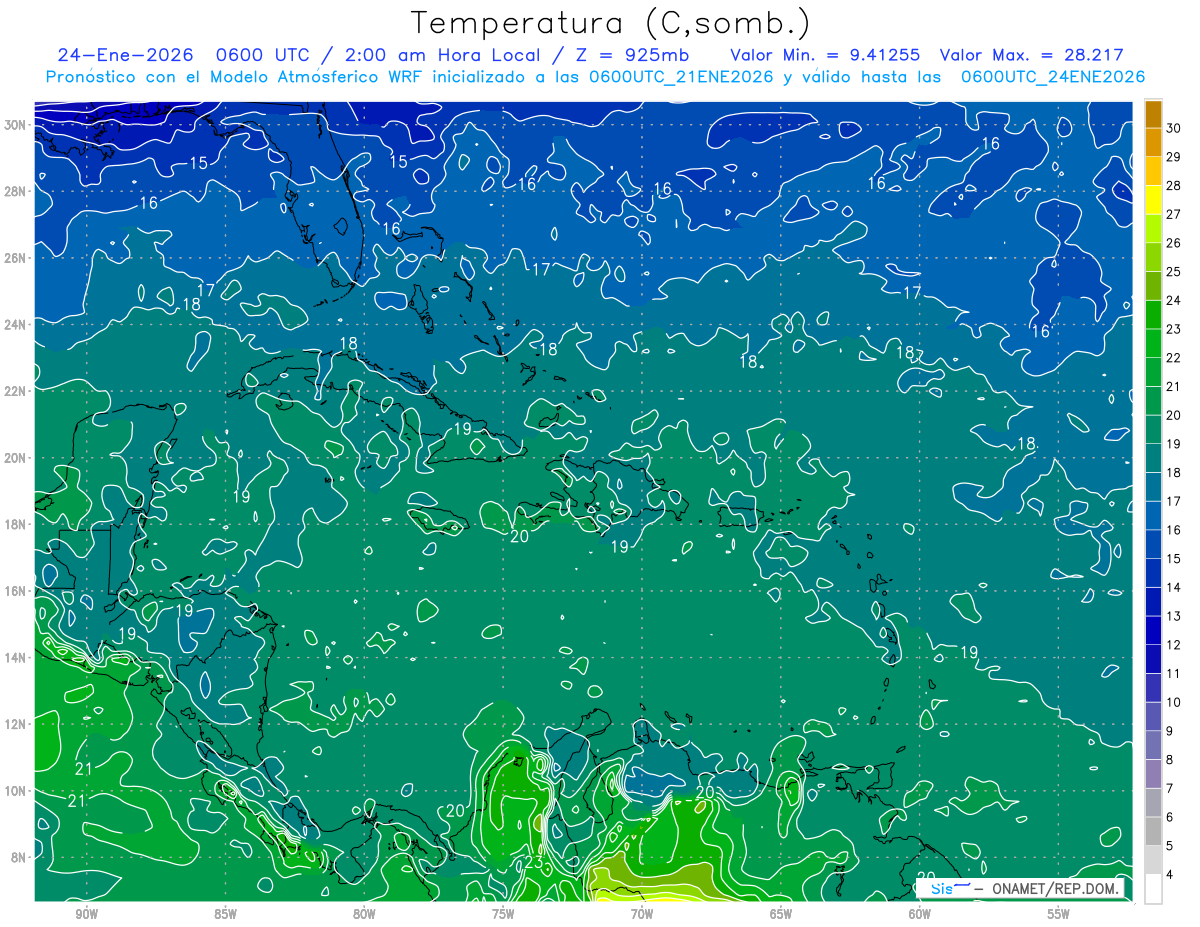The height and width of the screenshot is (927, 1200).
Task: Click the color legend value "11"
Action: (x=1174, y=673)
